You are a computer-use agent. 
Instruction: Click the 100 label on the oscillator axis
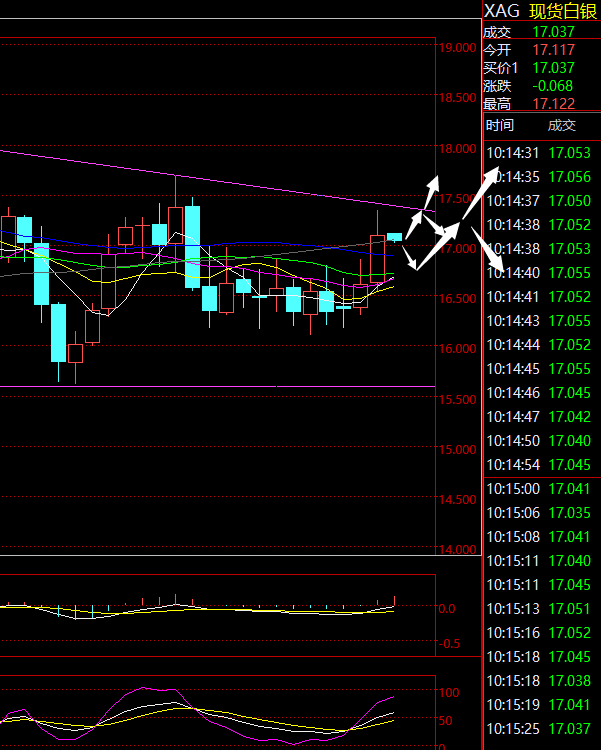pyautogui.click(x=448, y=693)
